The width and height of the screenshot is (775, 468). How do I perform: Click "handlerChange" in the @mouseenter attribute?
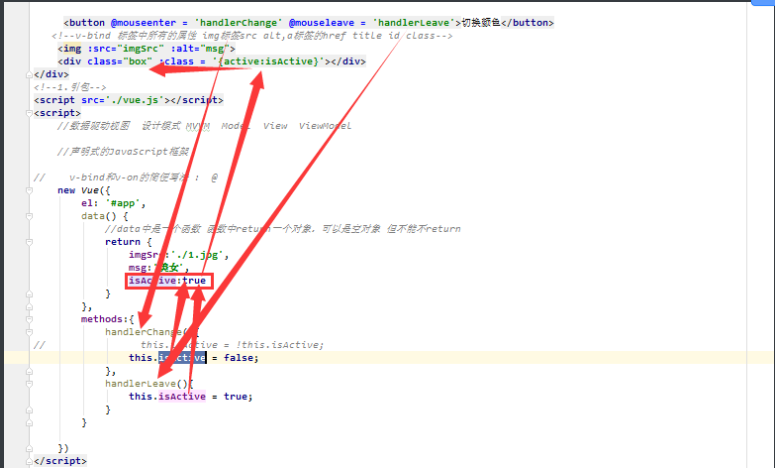click(x=238, y=23)
